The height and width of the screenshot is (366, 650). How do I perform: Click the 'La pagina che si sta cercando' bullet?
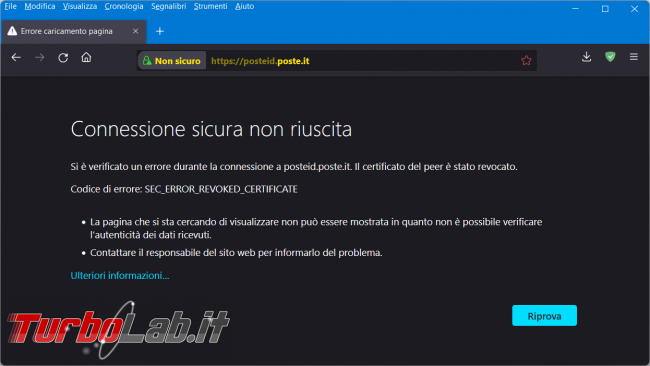point(316,228)
